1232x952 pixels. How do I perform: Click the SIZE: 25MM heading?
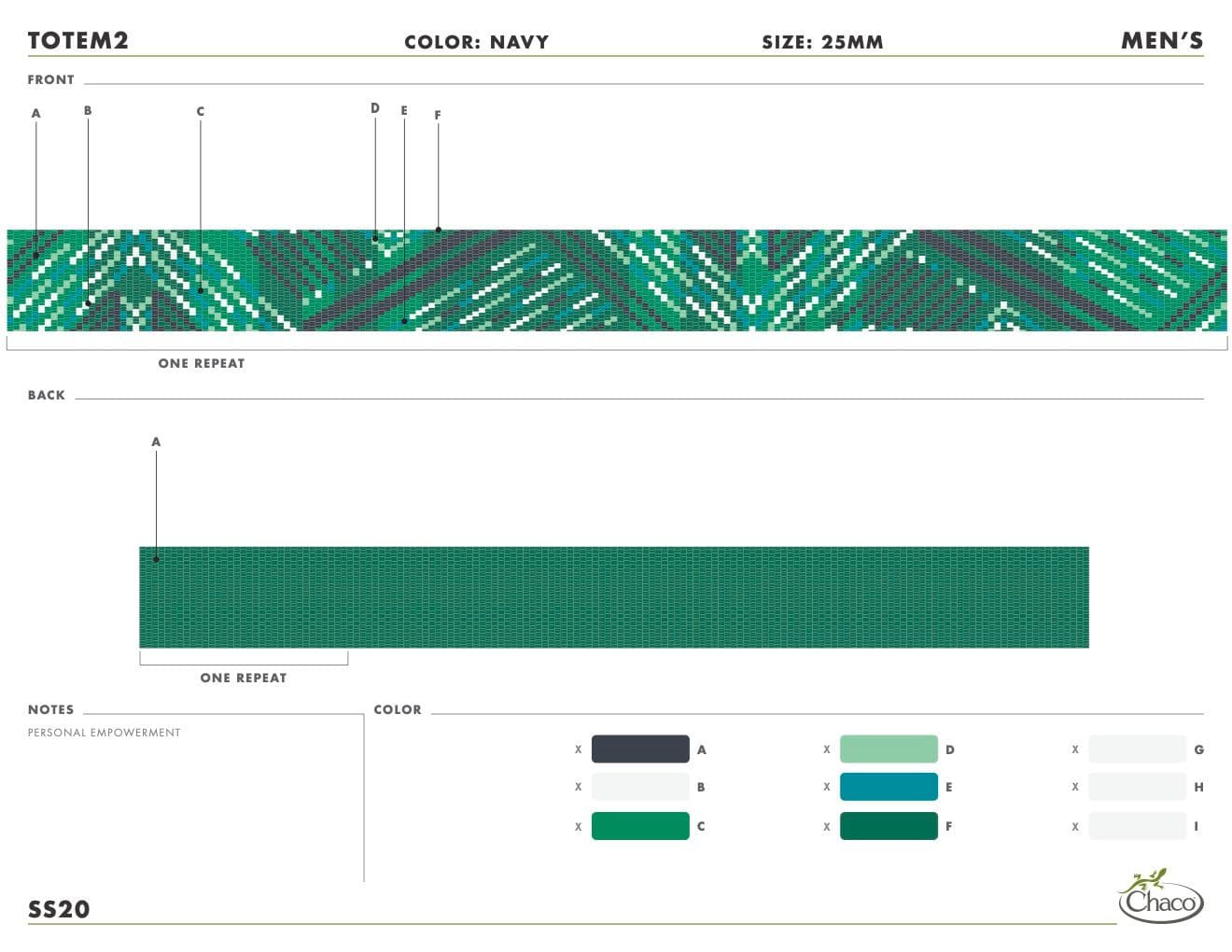tap(822, 42)
